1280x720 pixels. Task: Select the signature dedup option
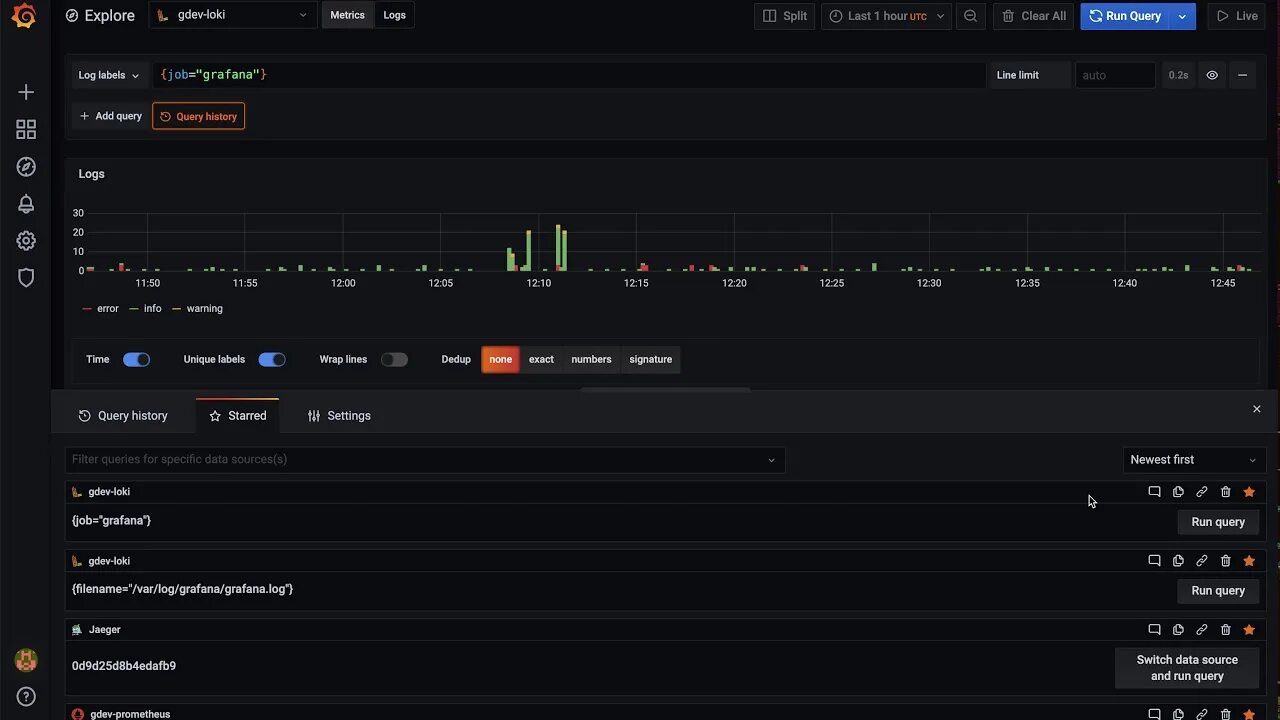(650, 359)
